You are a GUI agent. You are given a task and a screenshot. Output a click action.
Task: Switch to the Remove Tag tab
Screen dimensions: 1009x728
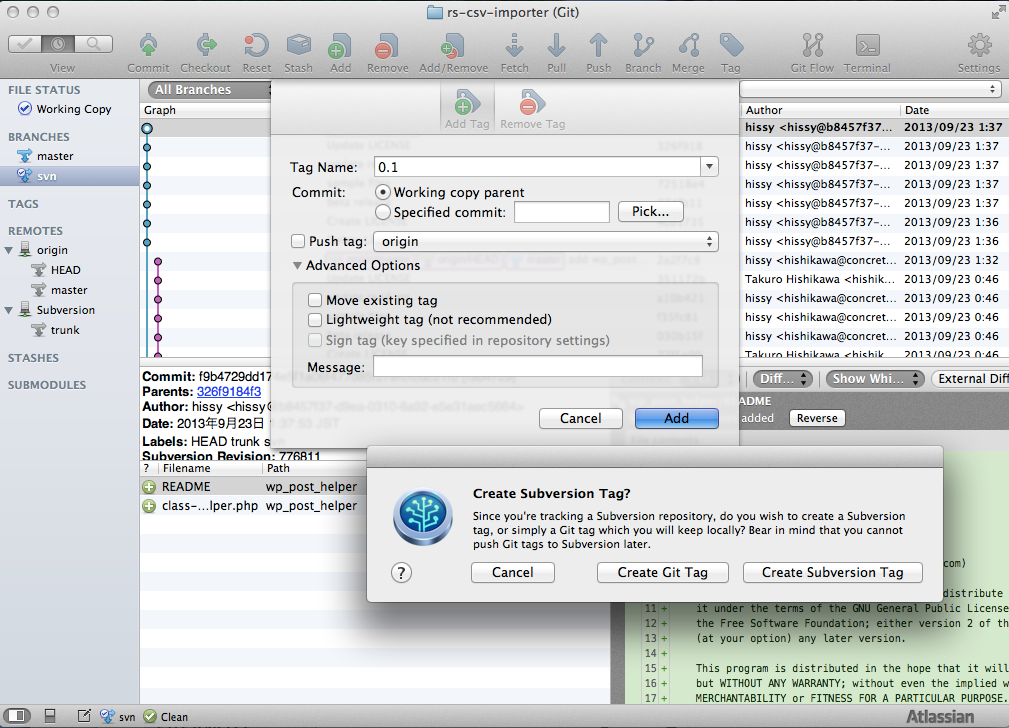(532, 106)
